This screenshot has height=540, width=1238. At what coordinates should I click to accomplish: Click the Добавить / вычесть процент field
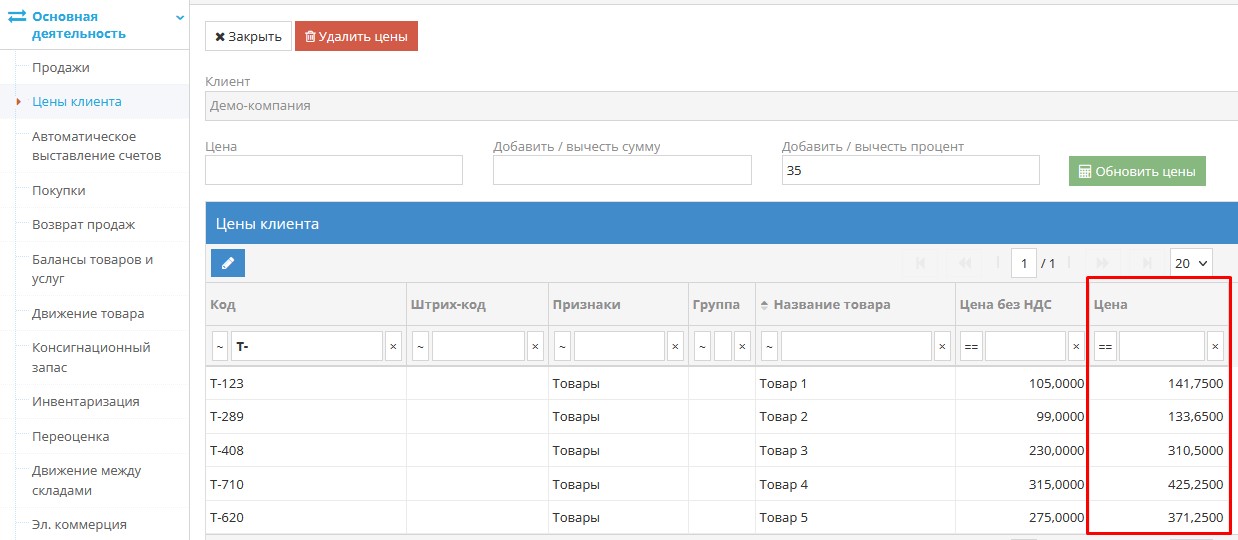pyautogui.click(x=910, y=170)
